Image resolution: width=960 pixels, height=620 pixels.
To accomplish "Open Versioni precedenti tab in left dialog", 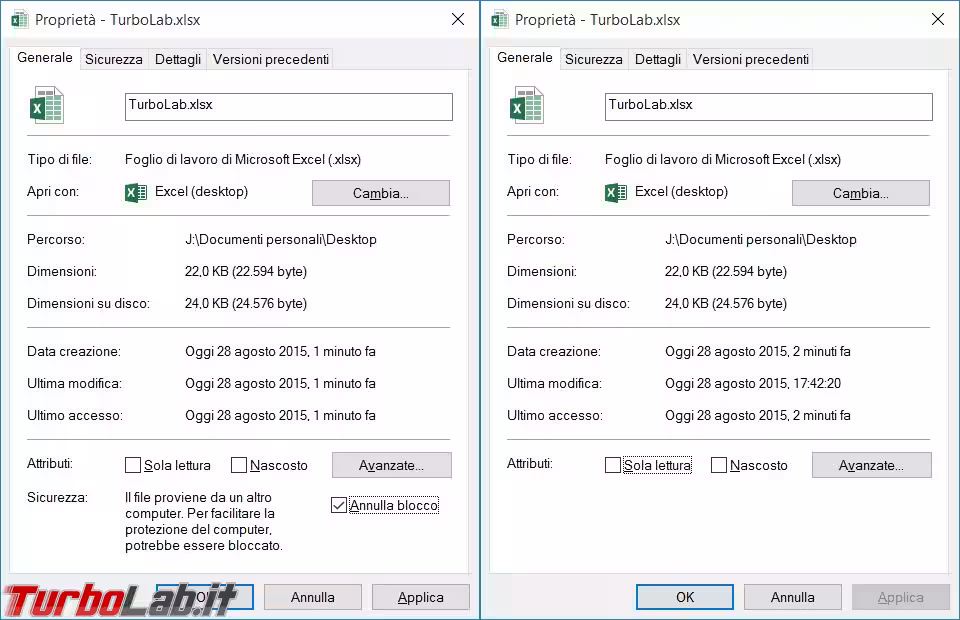I will click(270, 59).
